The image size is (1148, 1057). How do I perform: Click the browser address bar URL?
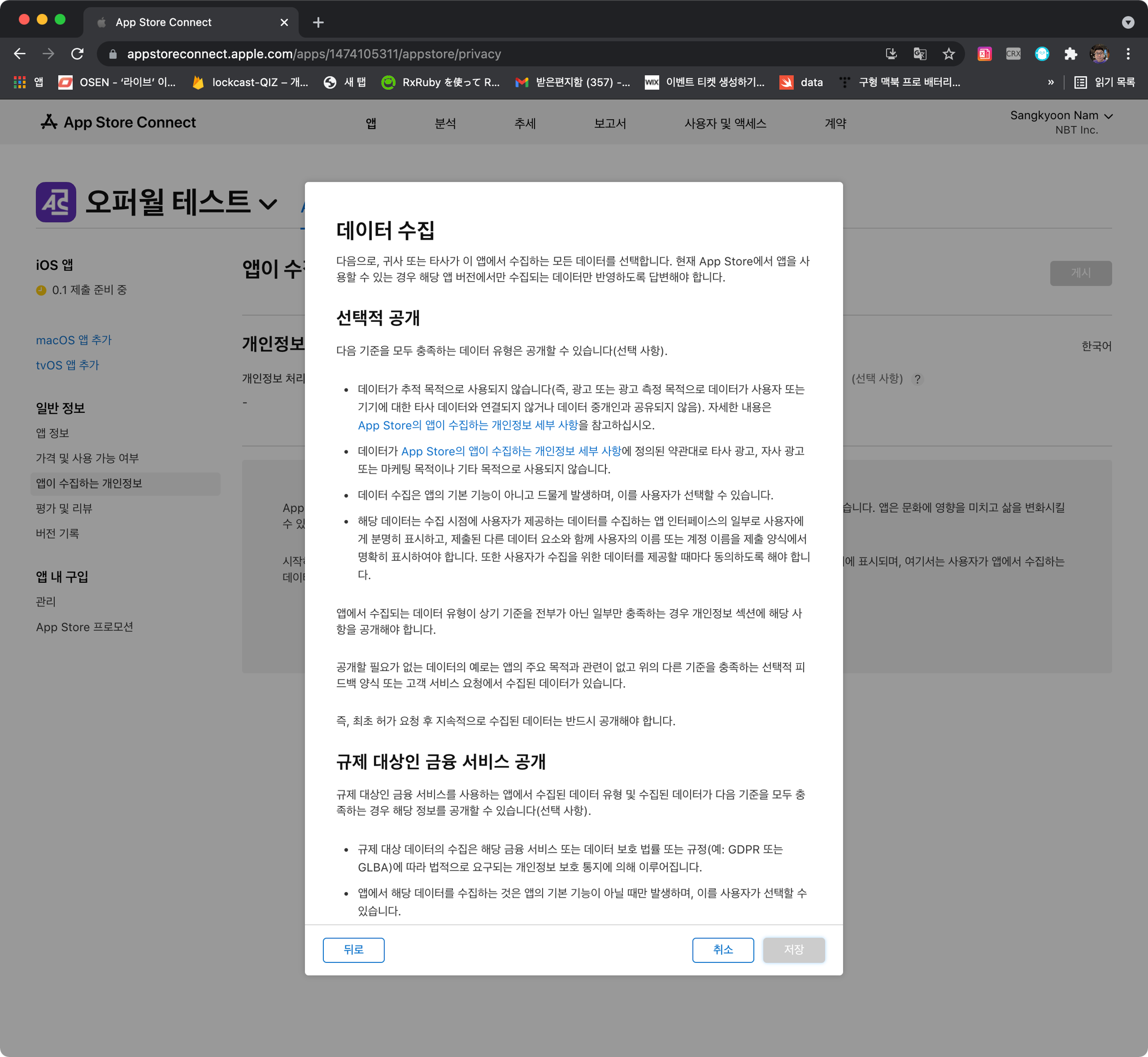(x=313, y=54)
